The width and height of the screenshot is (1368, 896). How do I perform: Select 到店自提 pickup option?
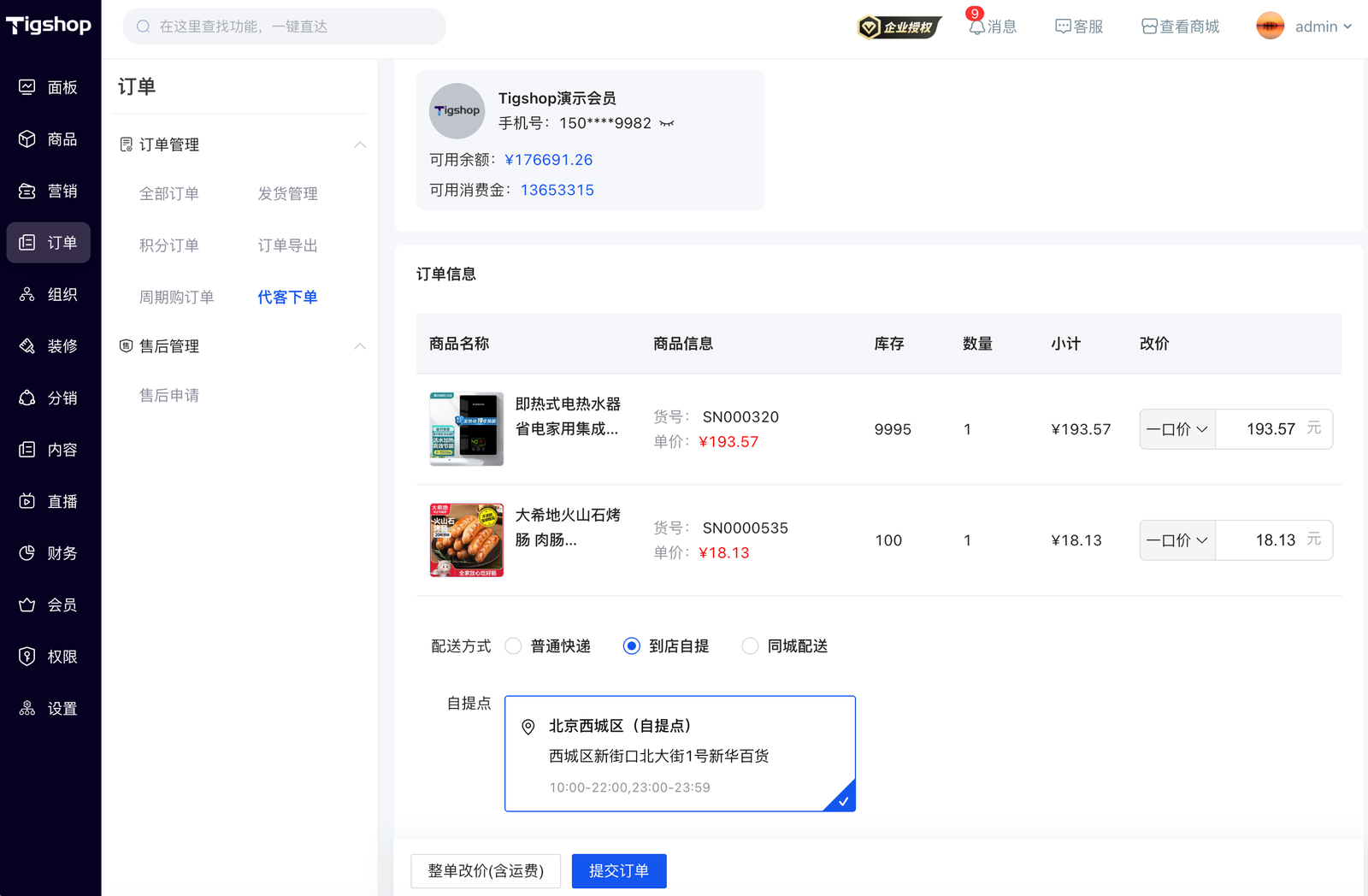pyautogui.click(x=632, y=646)
